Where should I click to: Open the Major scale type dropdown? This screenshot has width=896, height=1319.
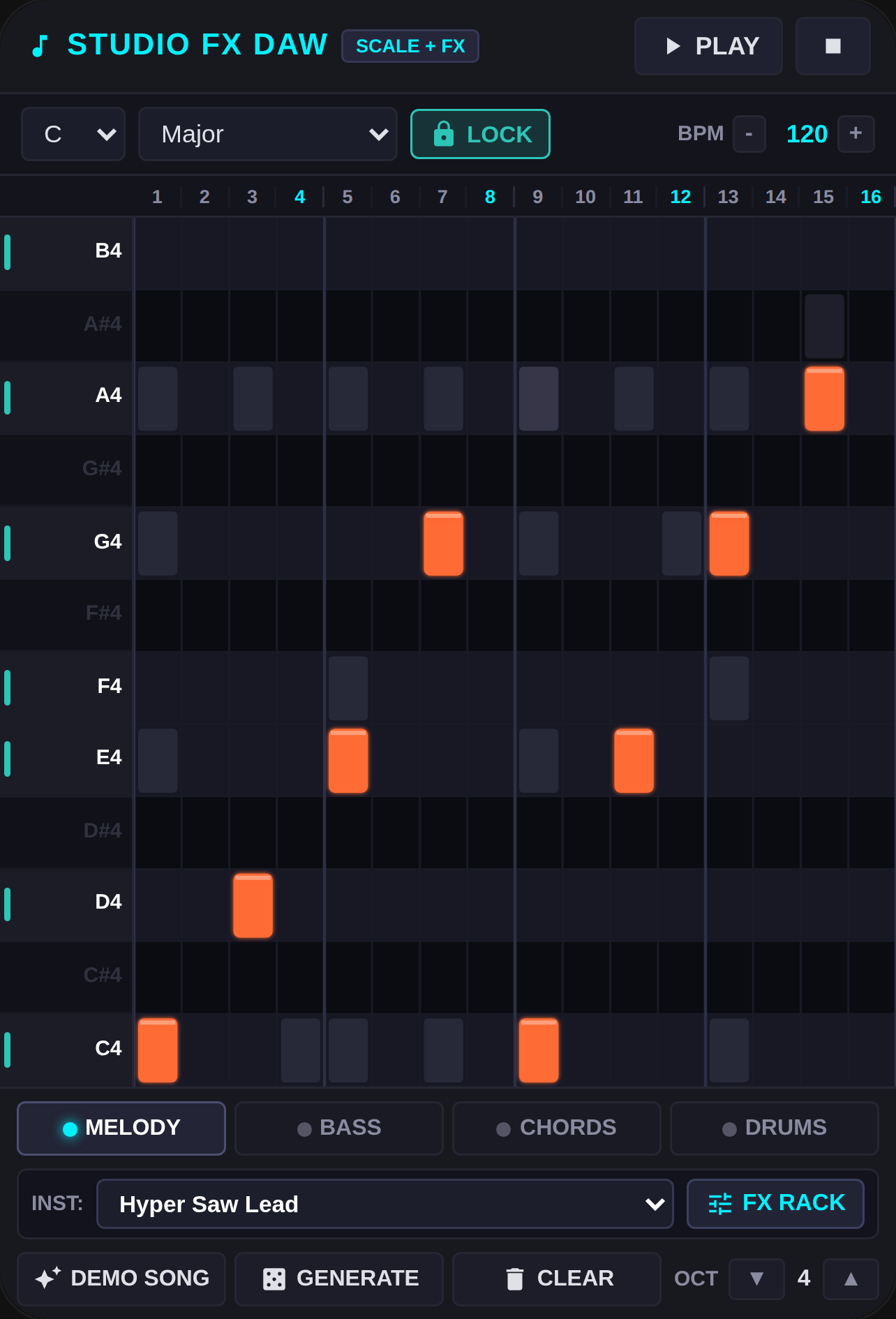coord(268,134)
